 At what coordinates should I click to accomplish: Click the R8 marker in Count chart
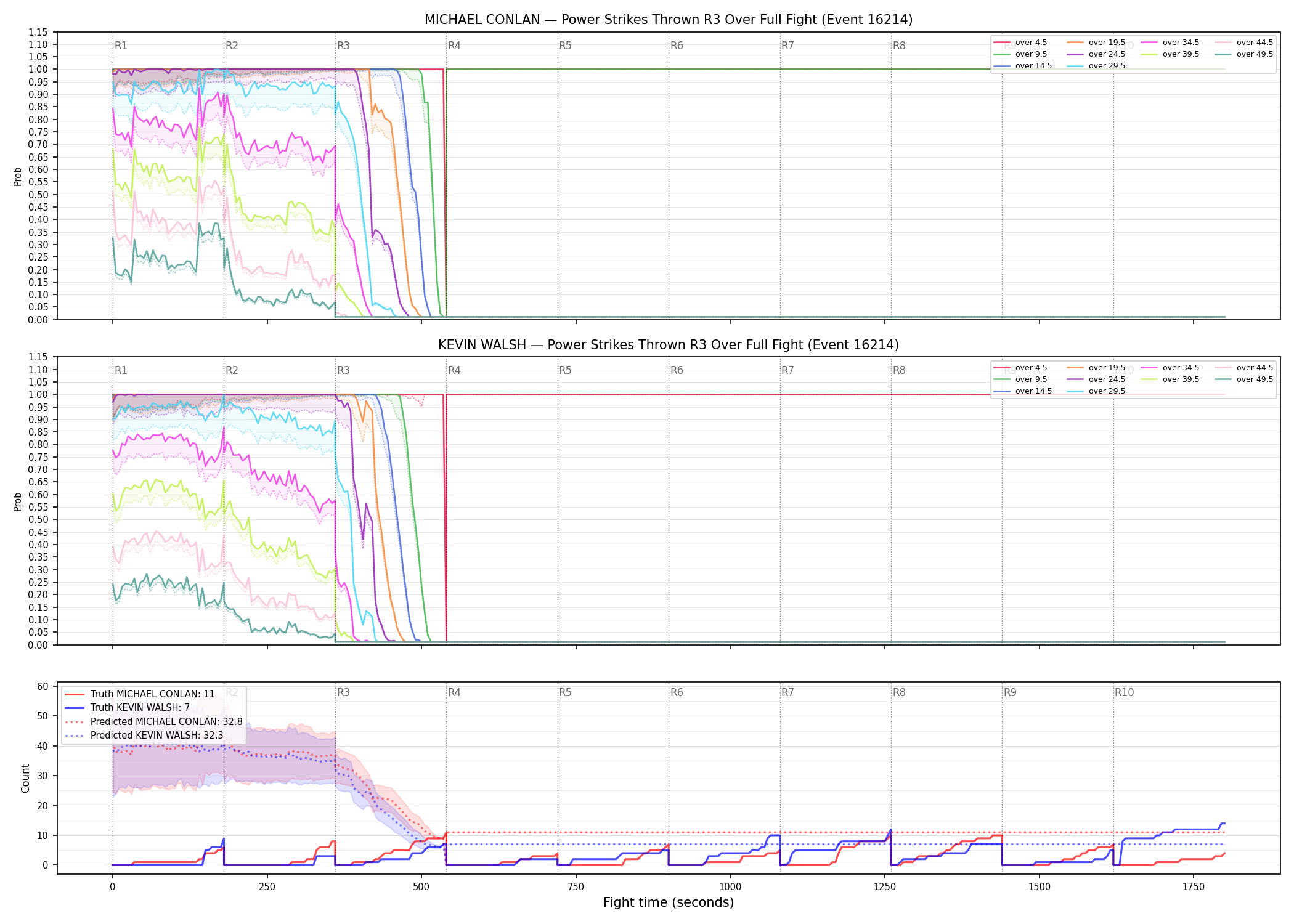[899, 692]
